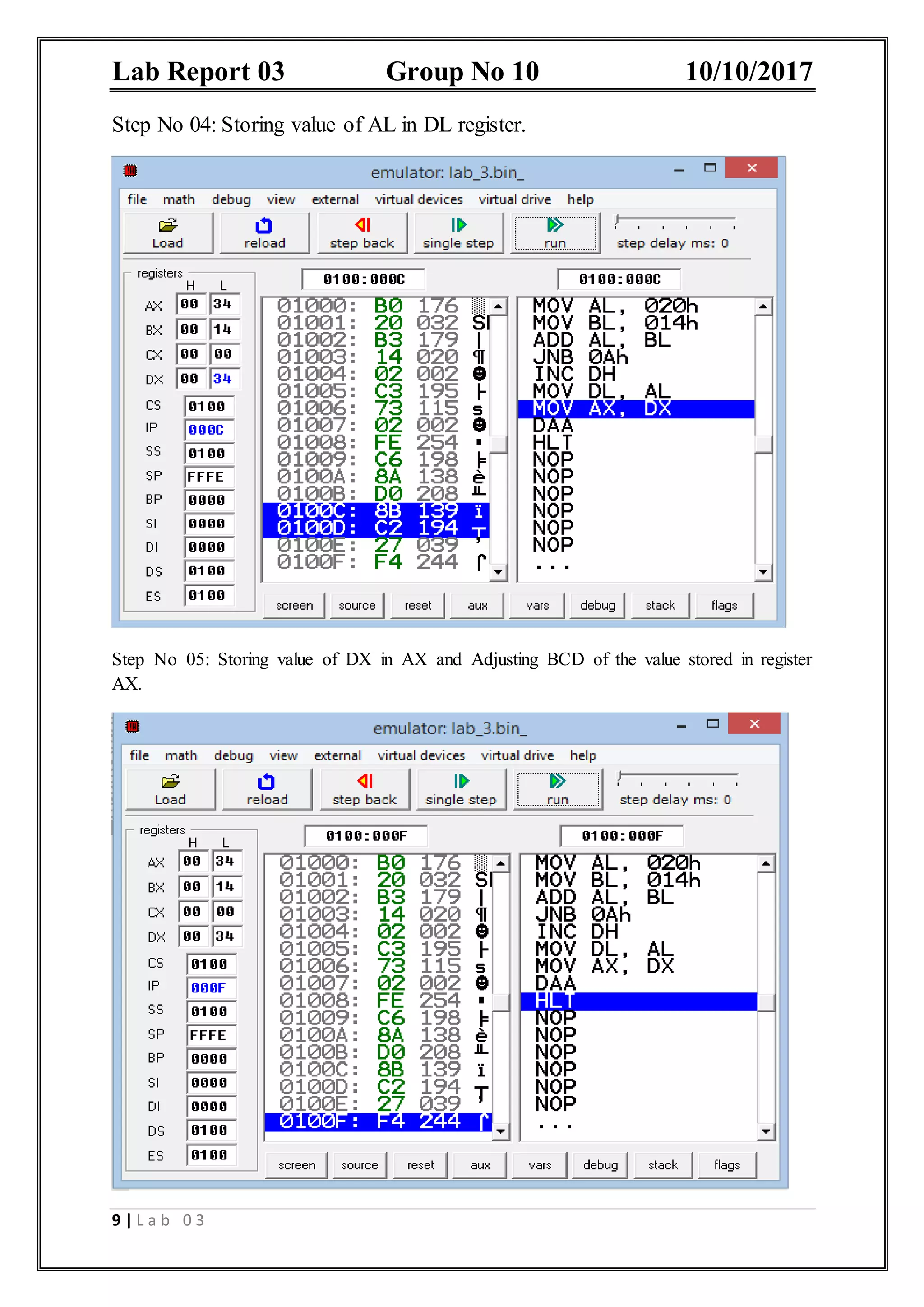Open view menu in upper emulator window

click(281, 199)
